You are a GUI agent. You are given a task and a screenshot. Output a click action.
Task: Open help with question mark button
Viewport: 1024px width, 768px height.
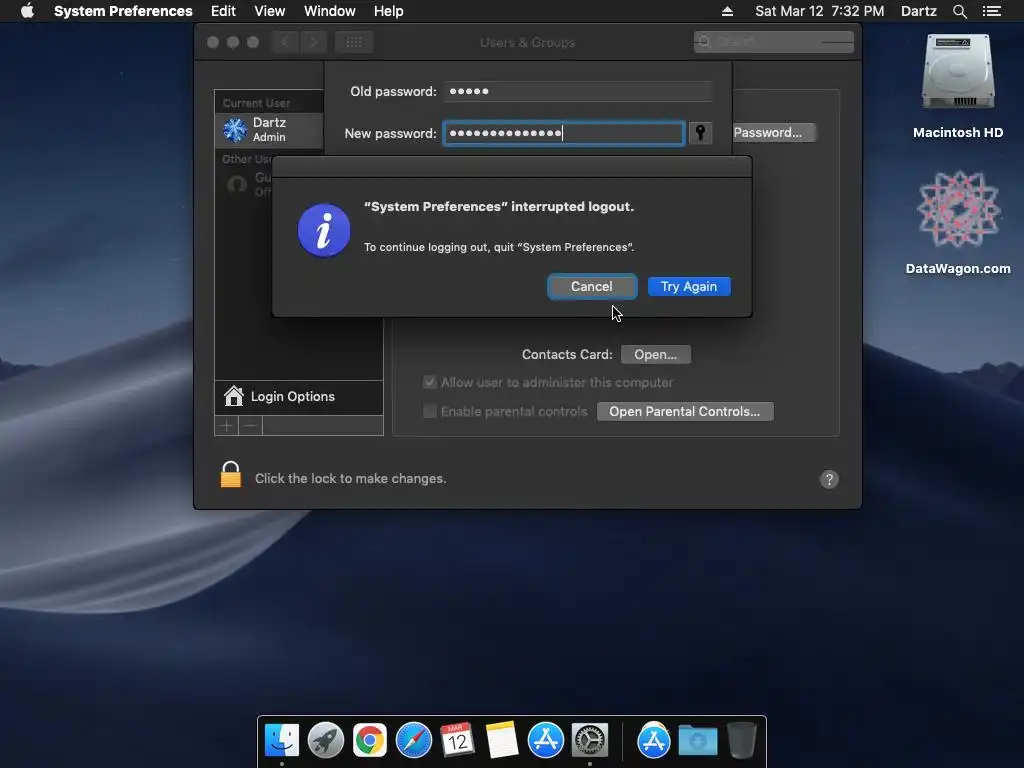829,479
